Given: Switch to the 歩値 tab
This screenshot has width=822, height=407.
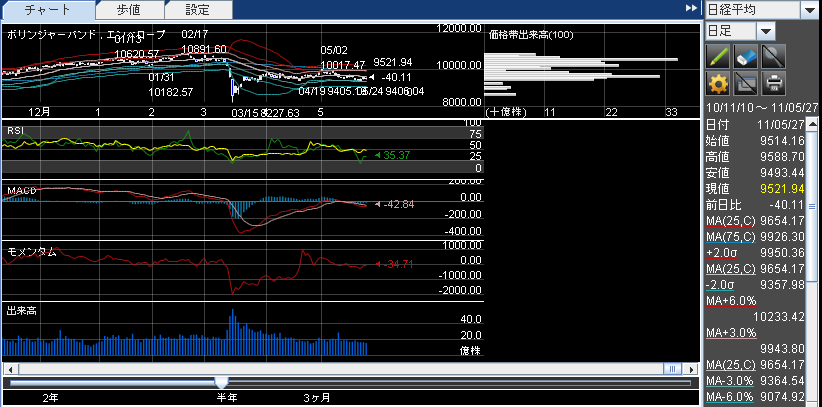Looking at the screenshot, I should coord(129,10).
